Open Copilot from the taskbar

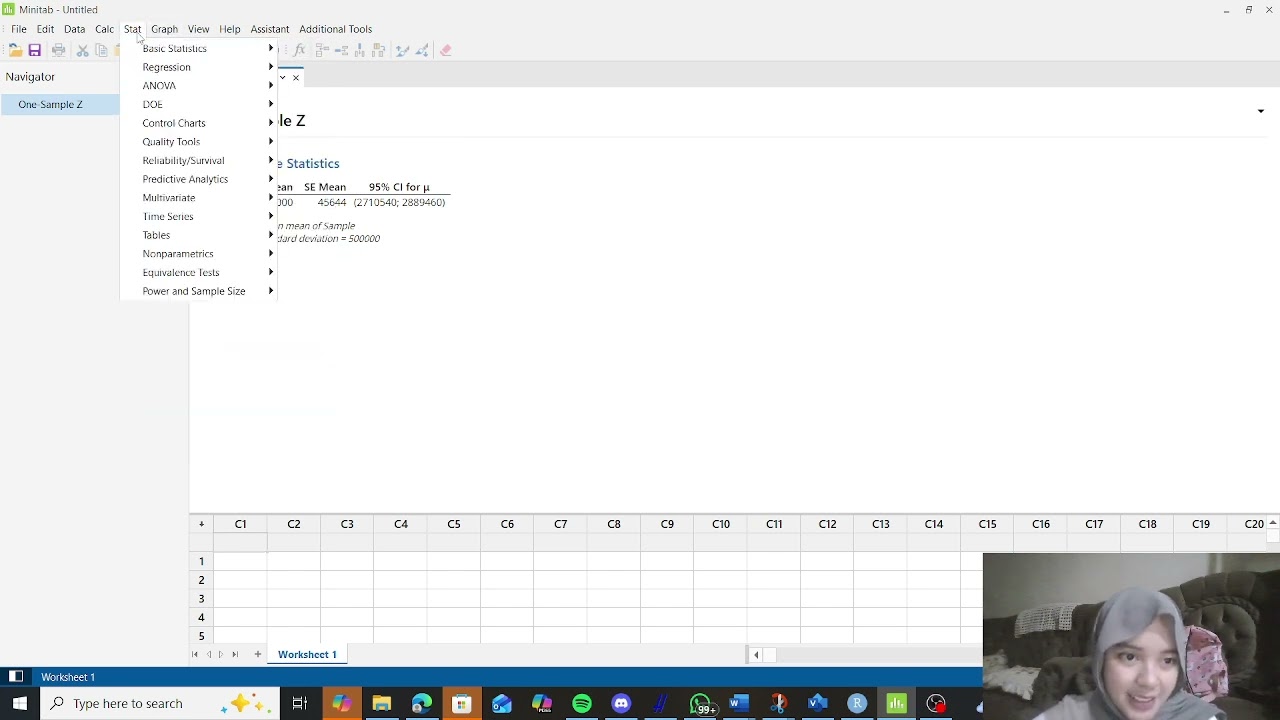(342, 703)
